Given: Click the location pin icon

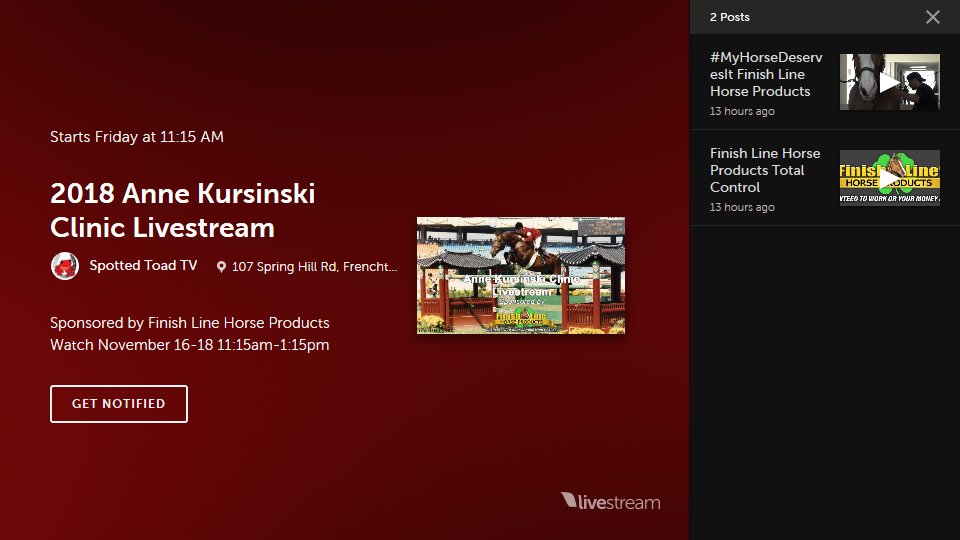Looking at the screenshot, I should pyautogui.click(x=221, y=267).
